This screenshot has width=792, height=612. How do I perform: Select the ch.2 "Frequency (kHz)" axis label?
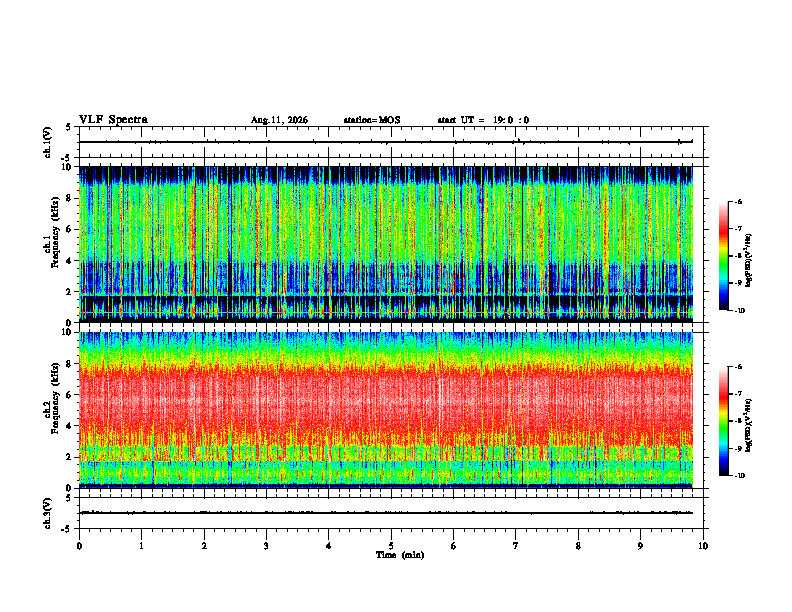55,405
